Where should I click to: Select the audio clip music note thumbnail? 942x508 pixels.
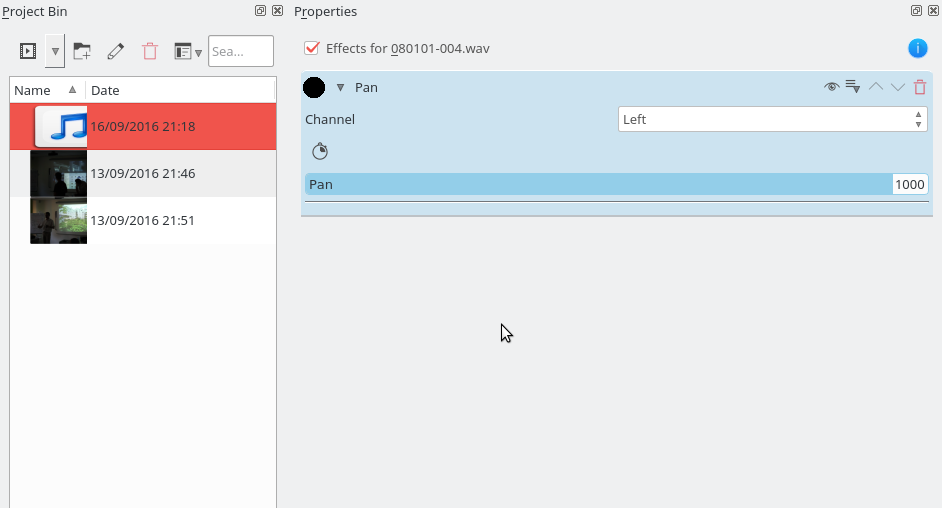[x=61, y=127]
